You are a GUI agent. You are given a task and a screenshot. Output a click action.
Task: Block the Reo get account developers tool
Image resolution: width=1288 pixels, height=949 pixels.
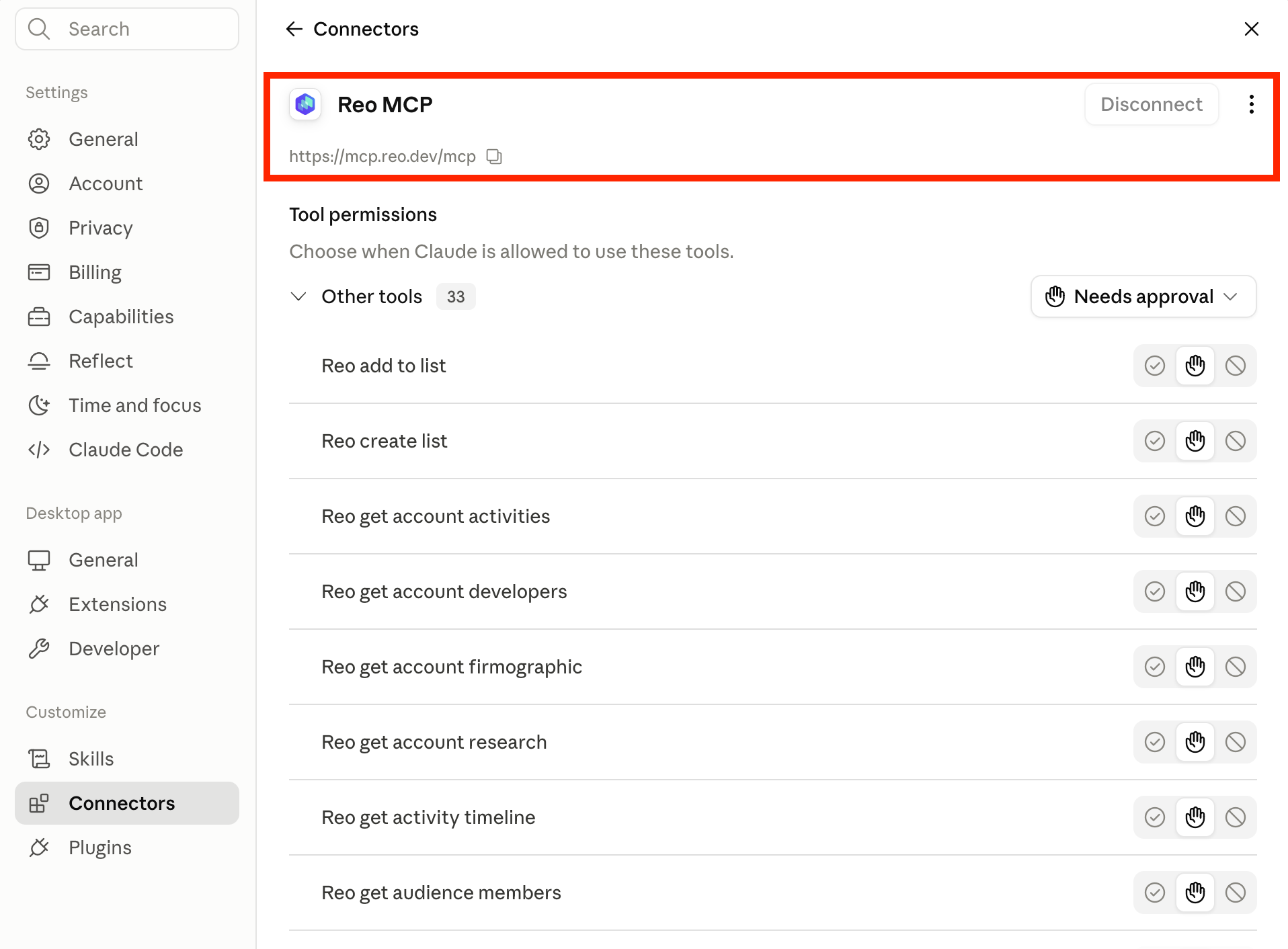(1236, 591)
